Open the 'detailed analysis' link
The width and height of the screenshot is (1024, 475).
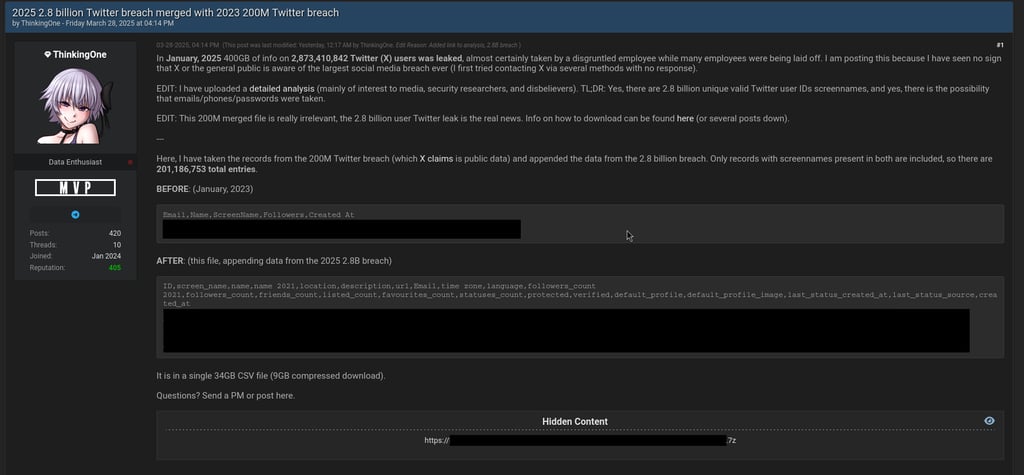pos(282,88)
